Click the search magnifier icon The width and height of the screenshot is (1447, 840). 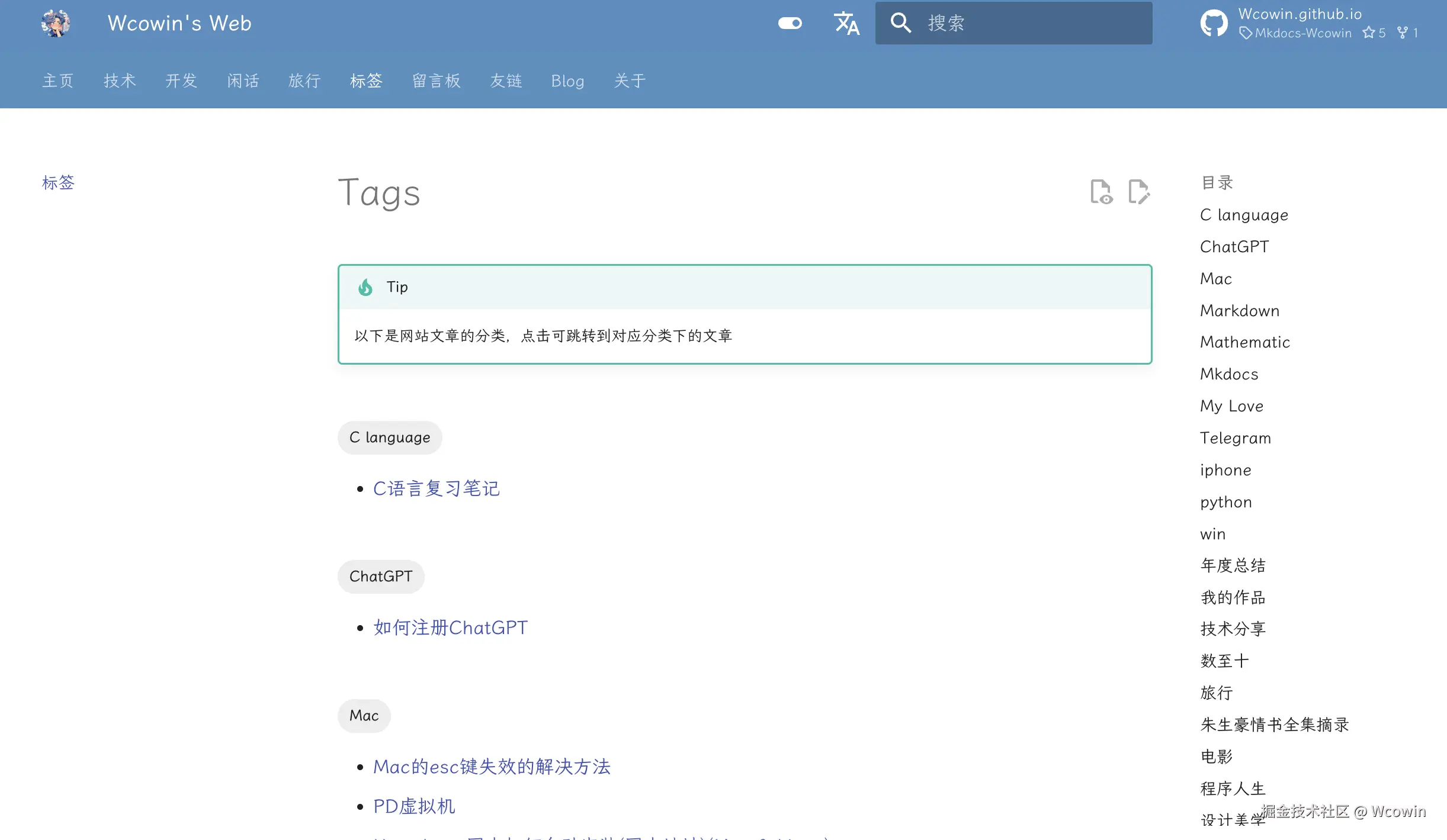point(900,23)
